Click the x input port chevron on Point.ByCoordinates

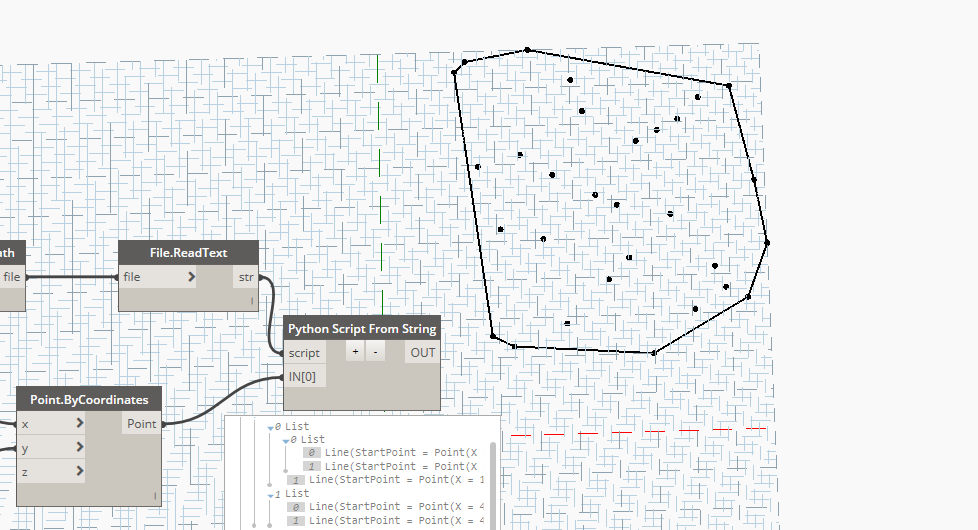click(x=79, y=423)
